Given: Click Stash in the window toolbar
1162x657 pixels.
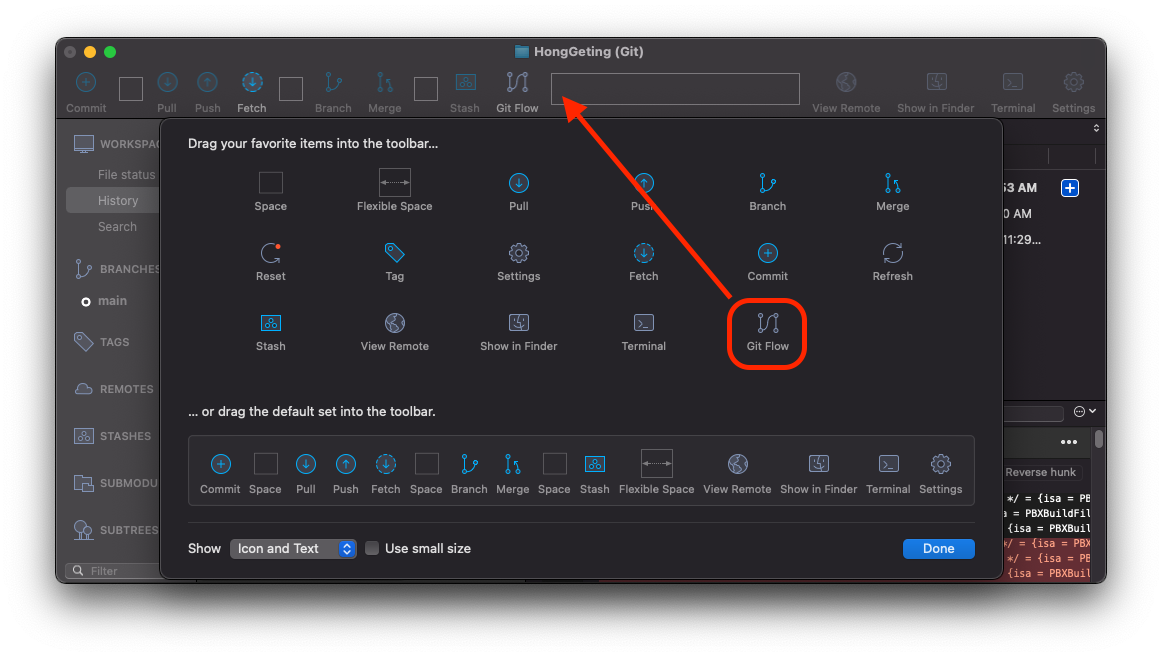Looking at the screenshot, I should (465, 93).
